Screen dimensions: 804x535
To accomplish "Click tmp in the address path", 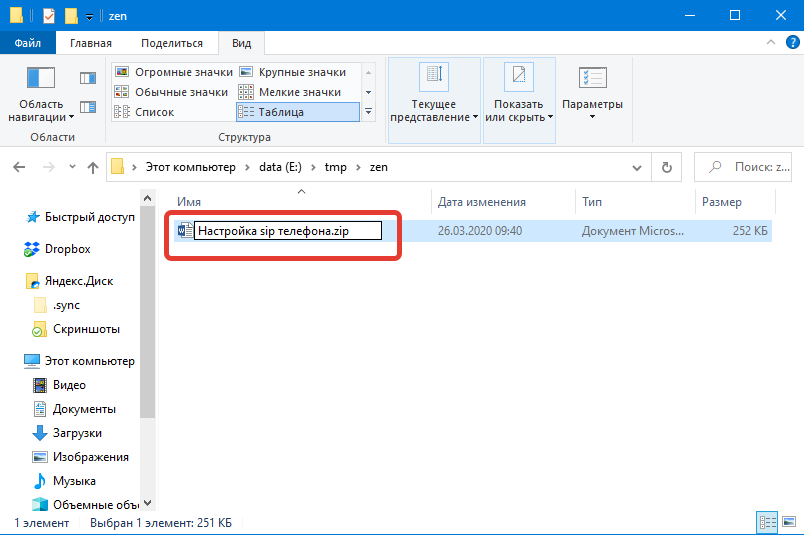I will point(336,167).
